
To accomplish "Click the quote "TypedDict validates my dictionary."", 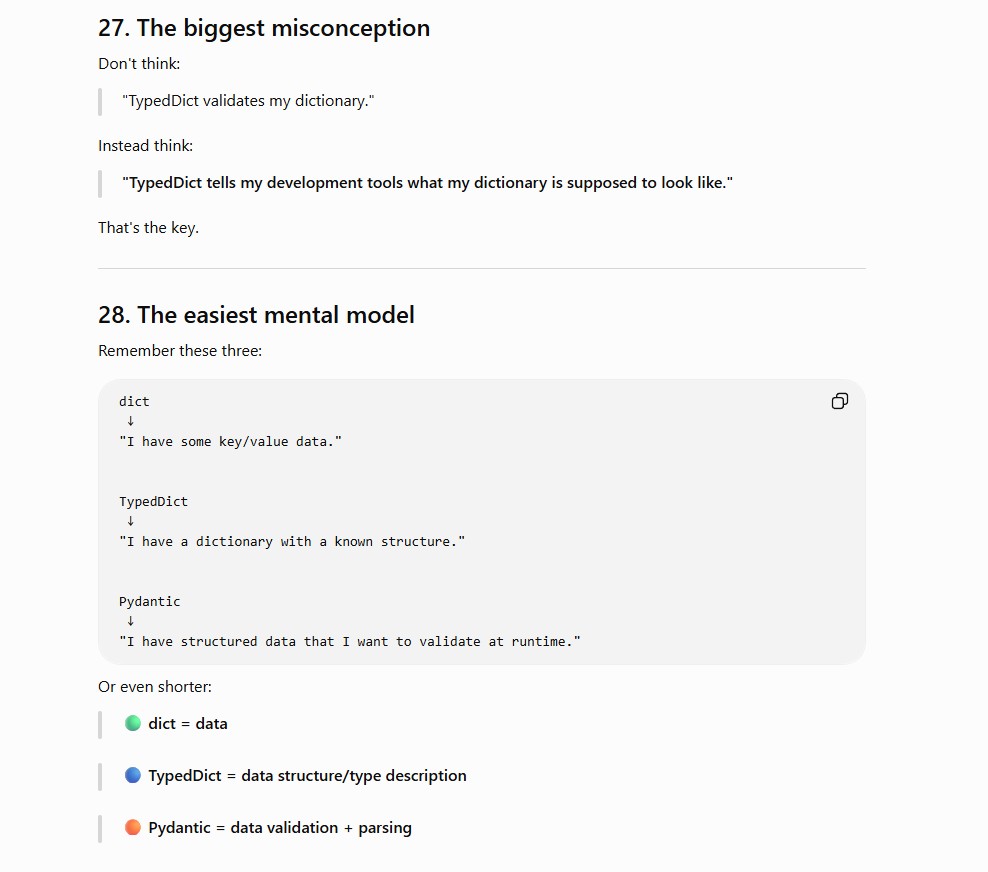I will tap(248, 101).
